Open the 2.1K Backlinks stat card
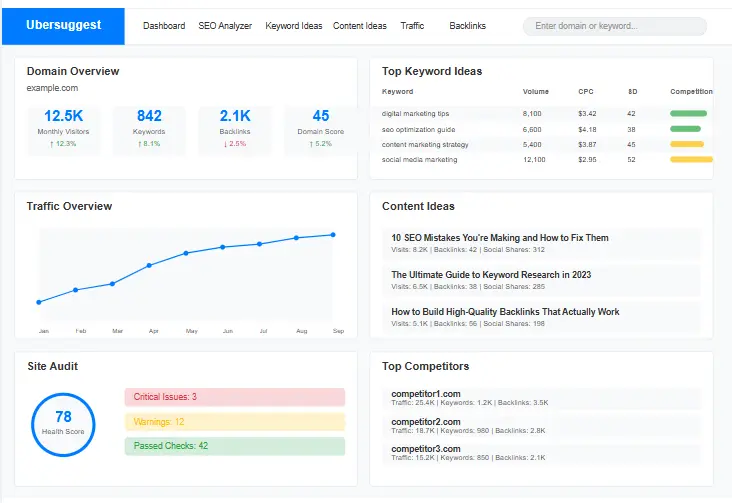This screenshot has width=732, height=503. click(235, 130)
